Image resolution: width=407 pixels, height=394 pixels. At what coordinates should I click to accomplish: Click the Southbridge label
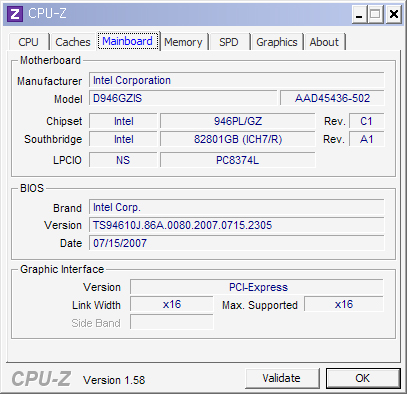[x=53, y=139]
